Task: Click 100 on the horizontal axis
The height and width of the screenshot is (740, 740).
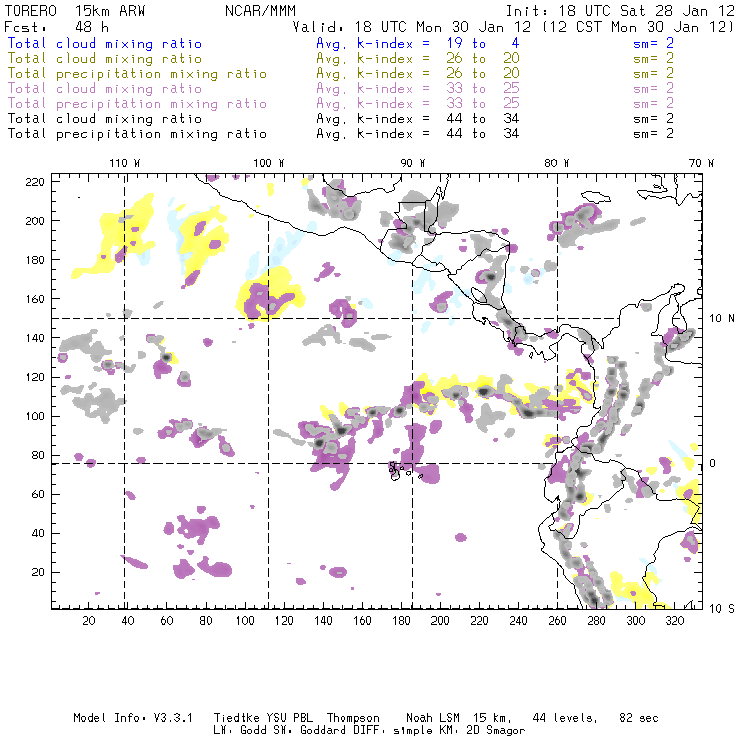Action: pos(245,621)
